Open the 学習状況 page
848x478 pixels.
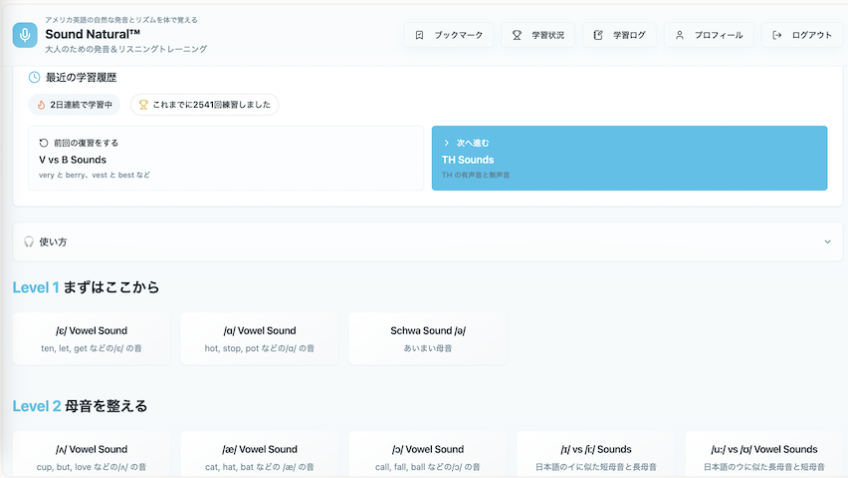(x=538, y=35)
